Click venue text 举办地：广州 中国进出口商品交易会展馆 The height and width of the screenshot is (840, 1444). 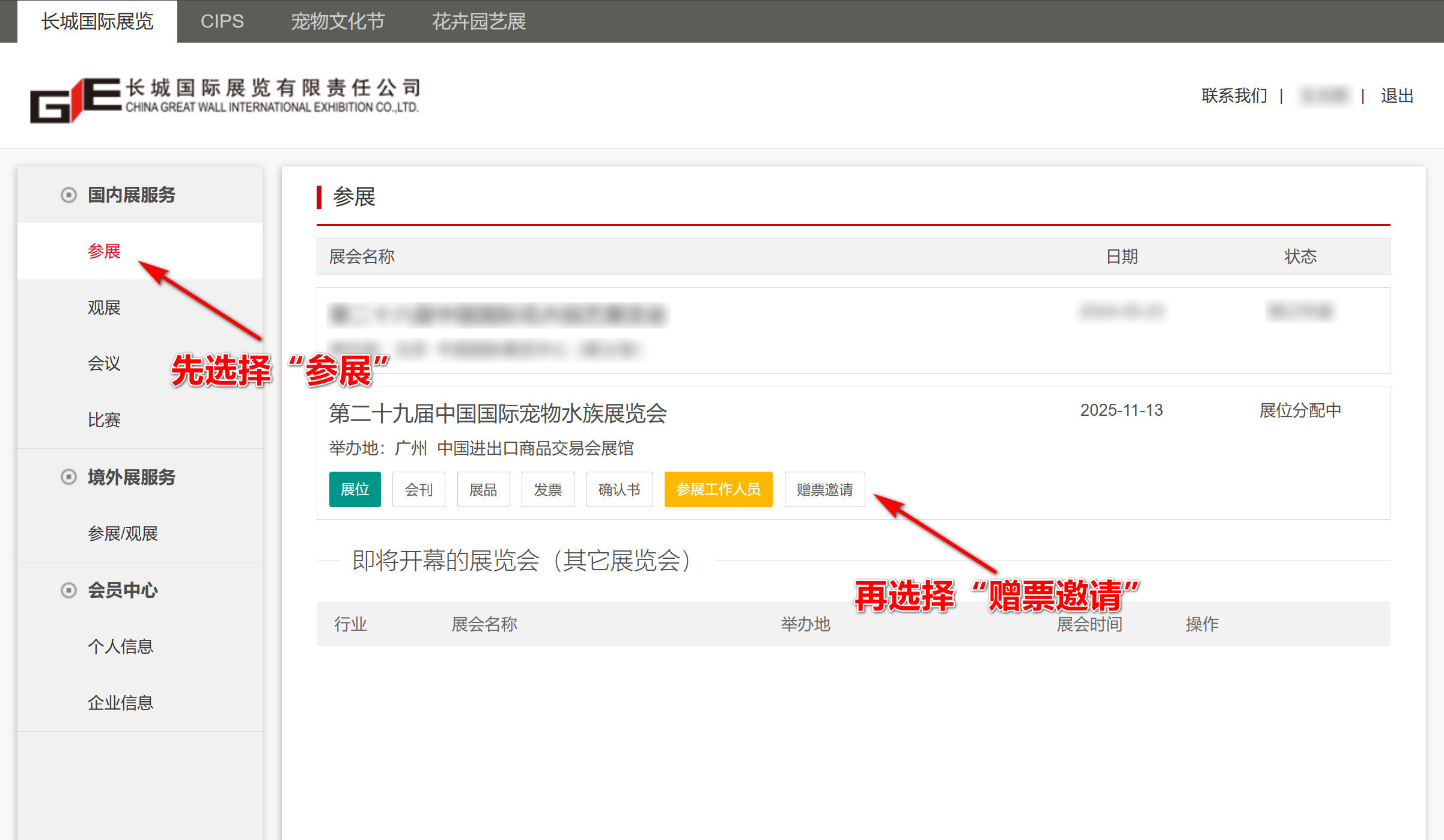tap(481, 448)
